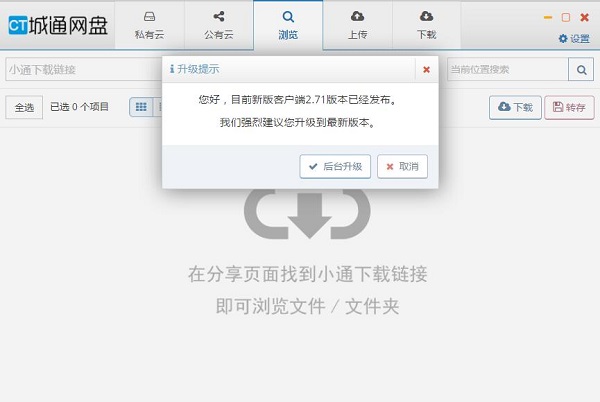Viewport: 600px width, 402px height.
Task: Click text 您好，目前新版客户端2.71版本已经发布
Action: [x=298, y=100]
